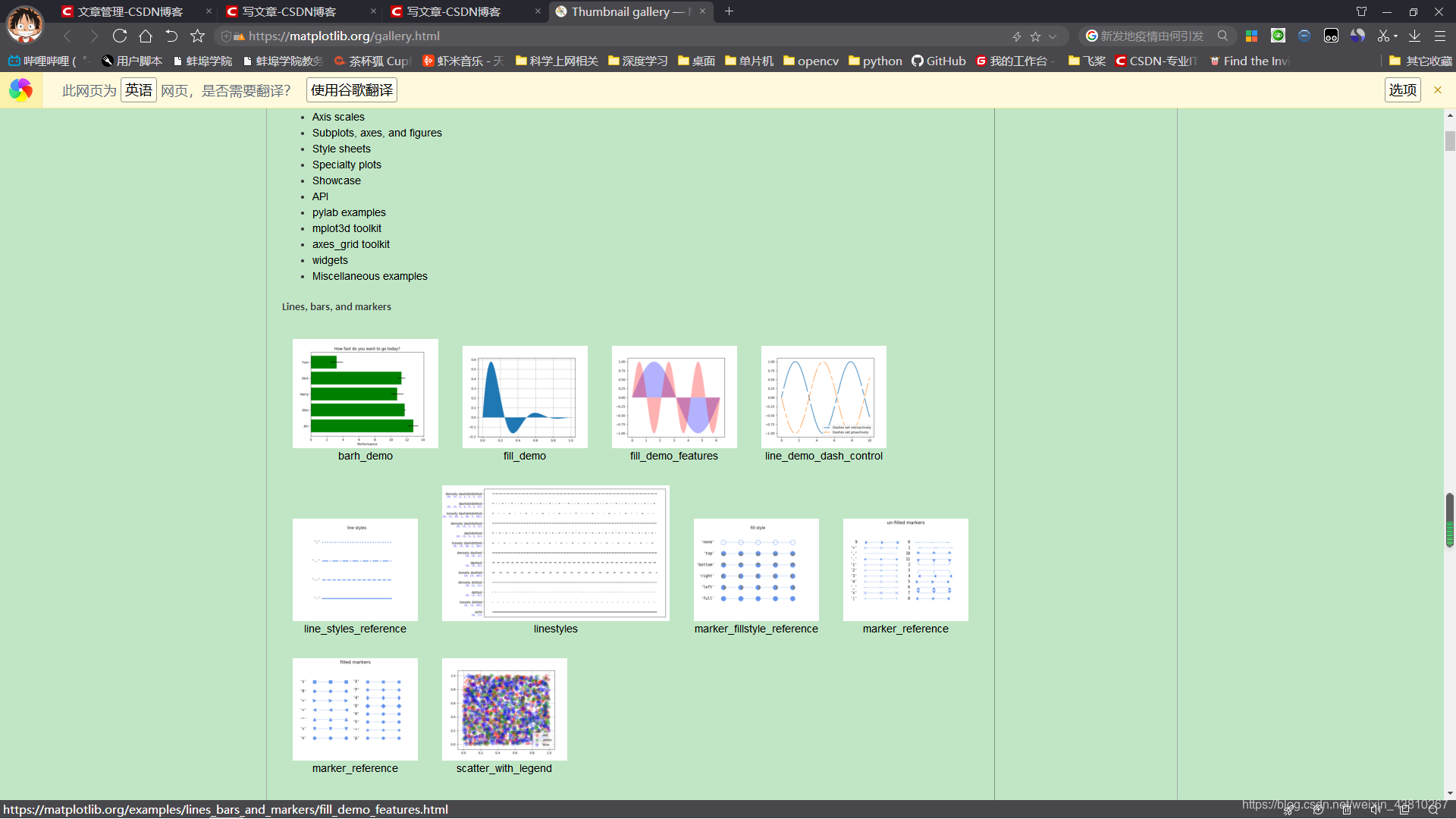This screenshot has height=819, width=1456.
Task: Click the browser home icon
Action: coord(146,36)
